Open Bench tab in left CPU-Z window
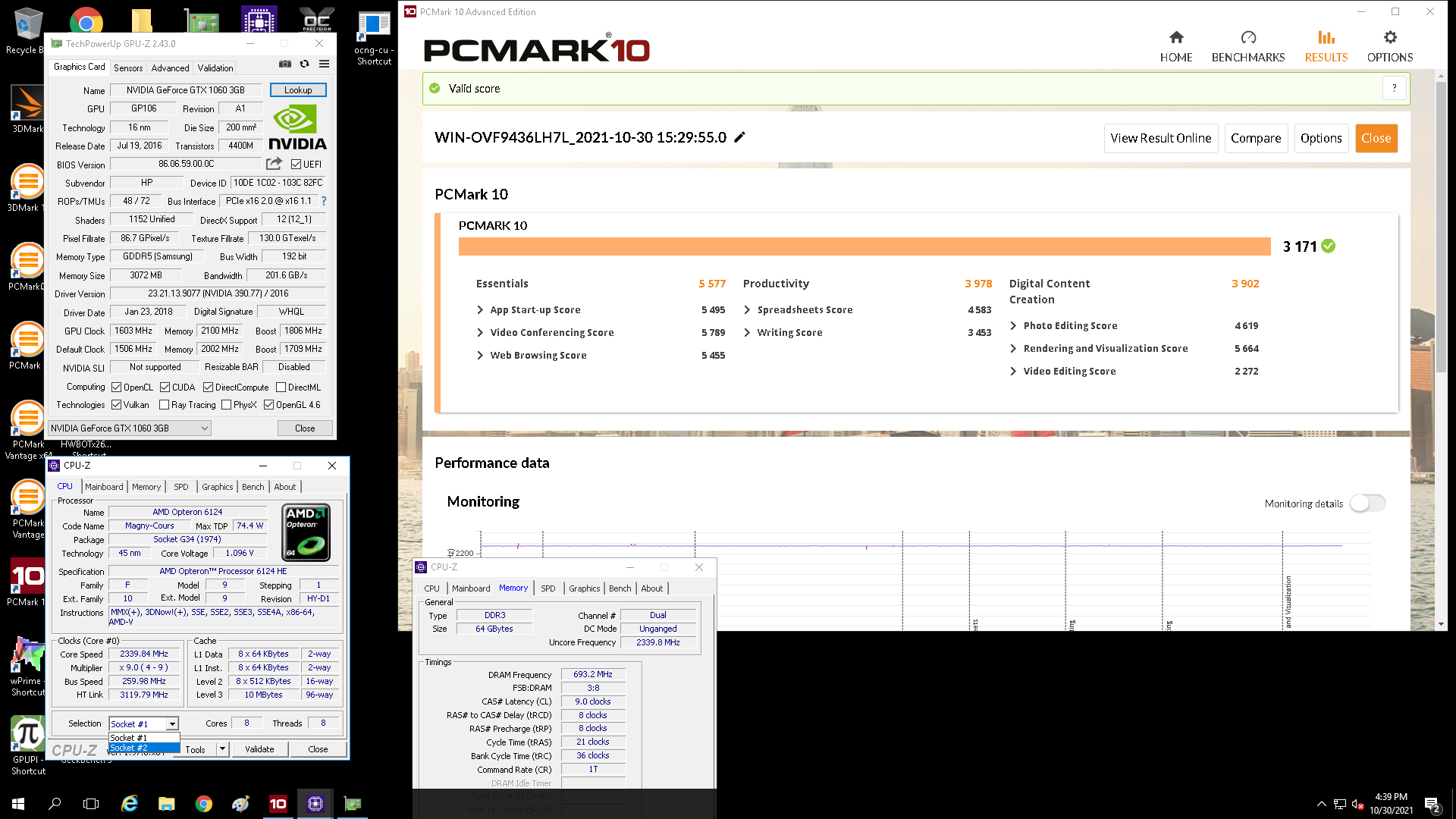The image size is (1456, 819). point(253,487)
